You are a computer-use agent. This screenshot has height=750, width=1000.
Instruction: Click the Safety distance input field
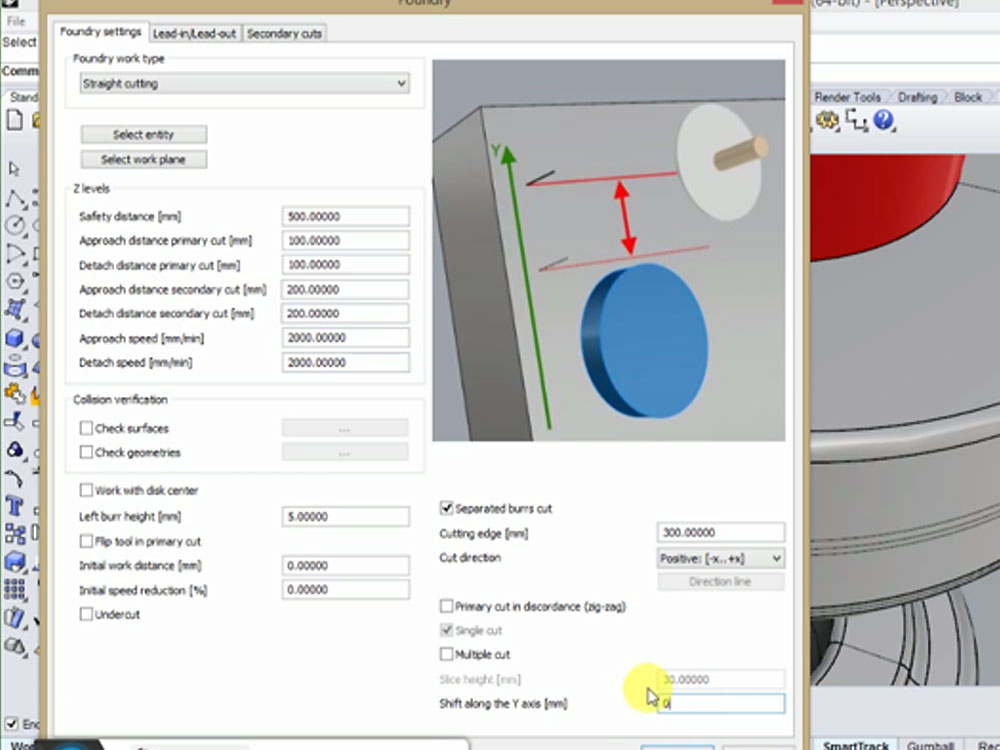(x=346, y=216)
